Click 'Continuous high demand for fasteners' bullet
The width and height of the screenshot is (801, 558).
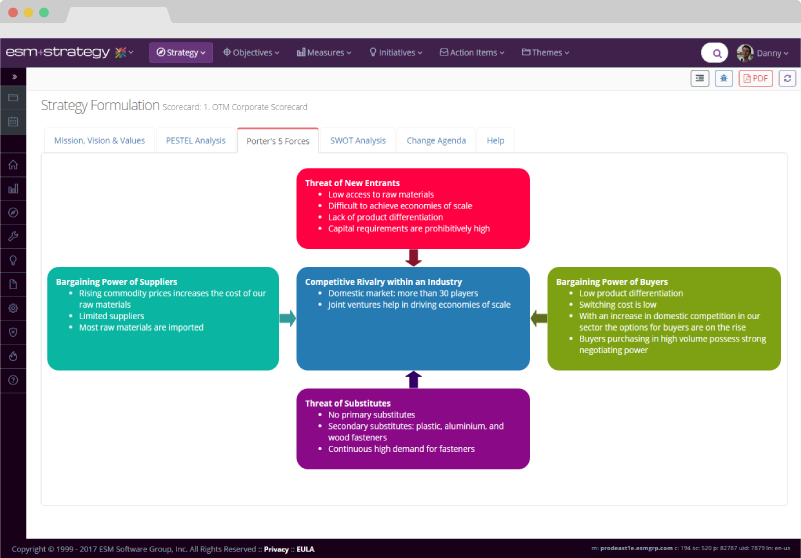click(402, 449)
